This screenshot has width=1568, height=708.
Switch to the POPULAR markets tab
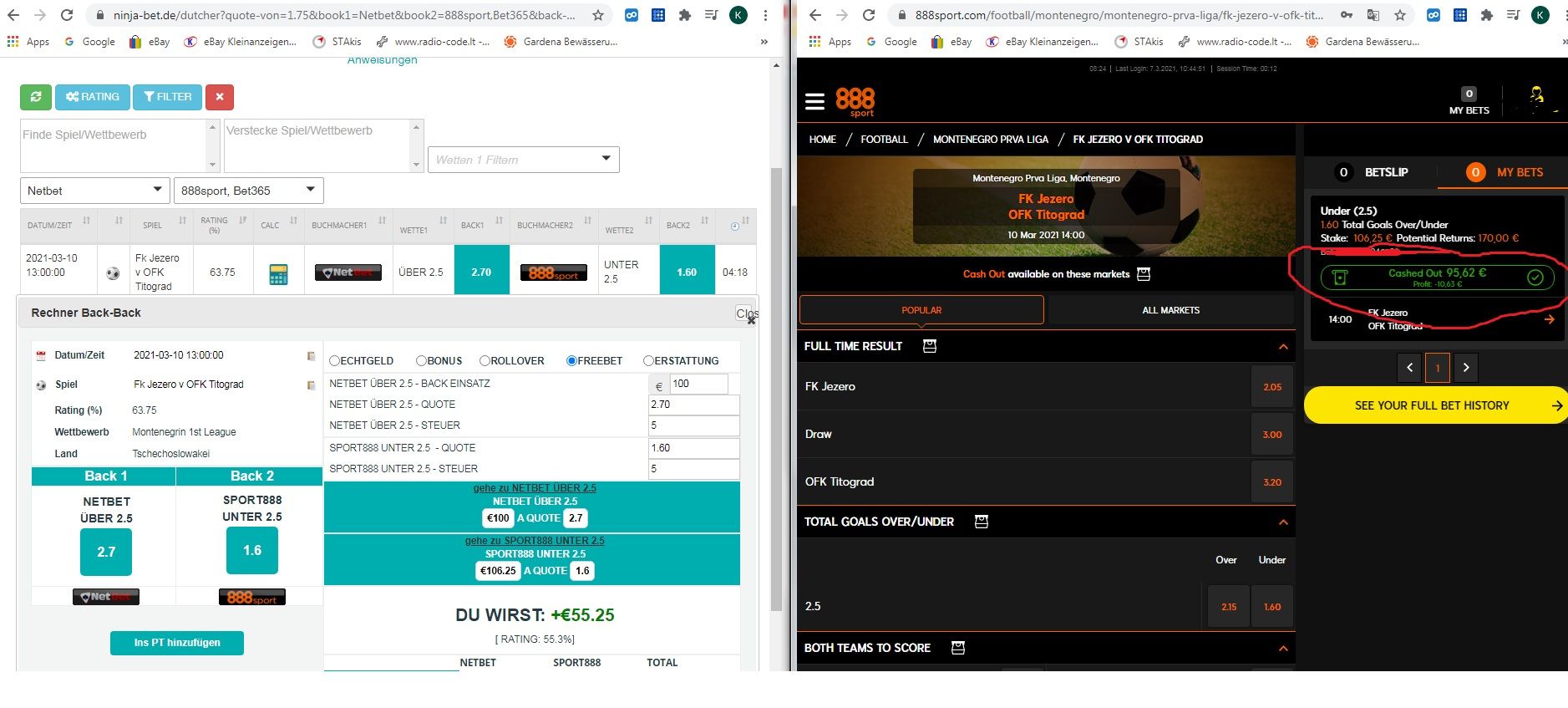point(921,310)
